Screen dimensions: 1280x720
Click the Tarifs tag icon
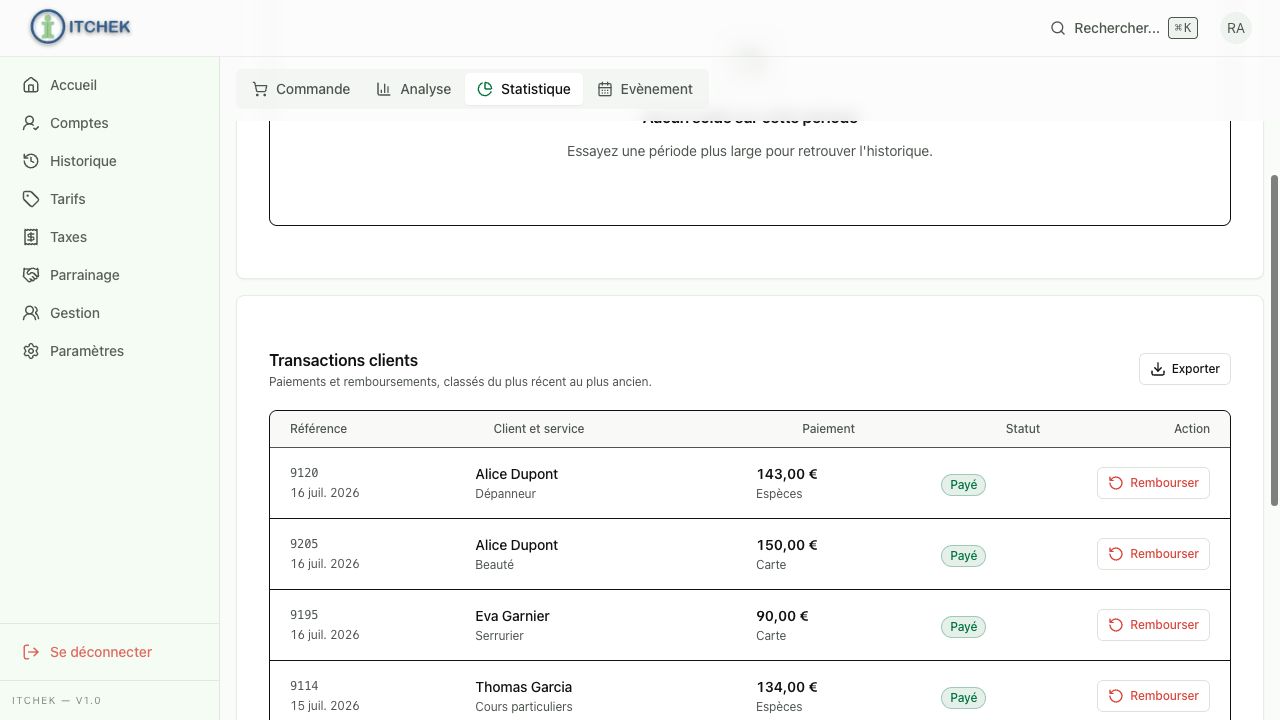coord(31,199)
